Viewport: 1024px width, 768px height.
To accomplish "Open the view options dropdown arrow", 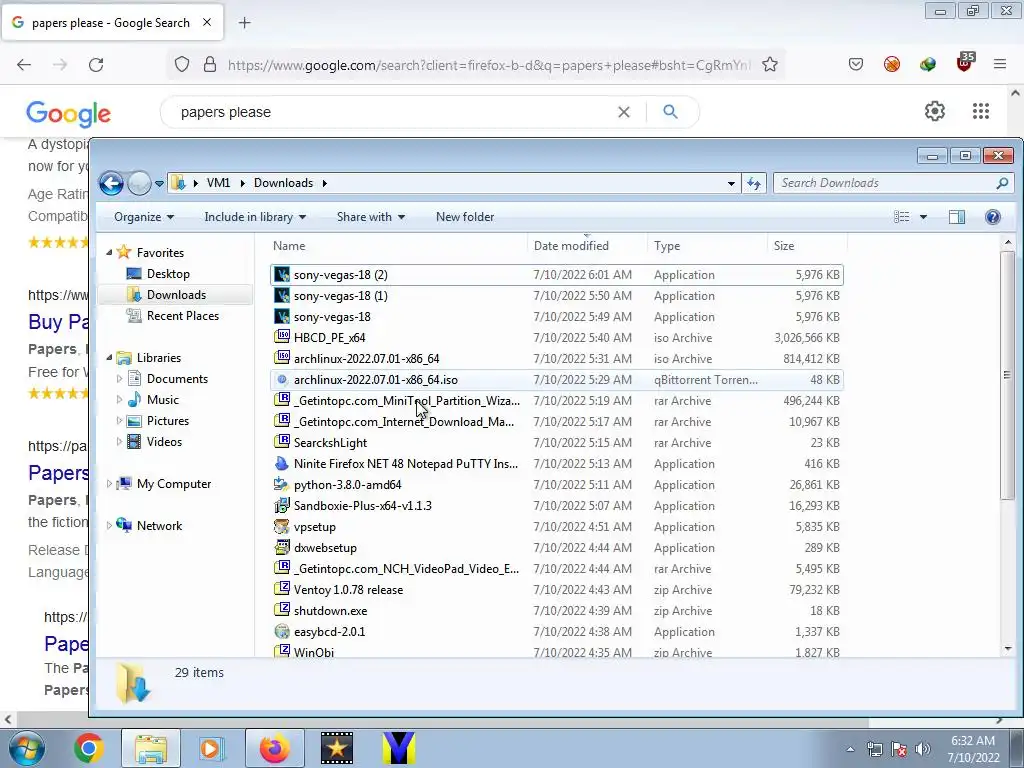I will (923, 217).
